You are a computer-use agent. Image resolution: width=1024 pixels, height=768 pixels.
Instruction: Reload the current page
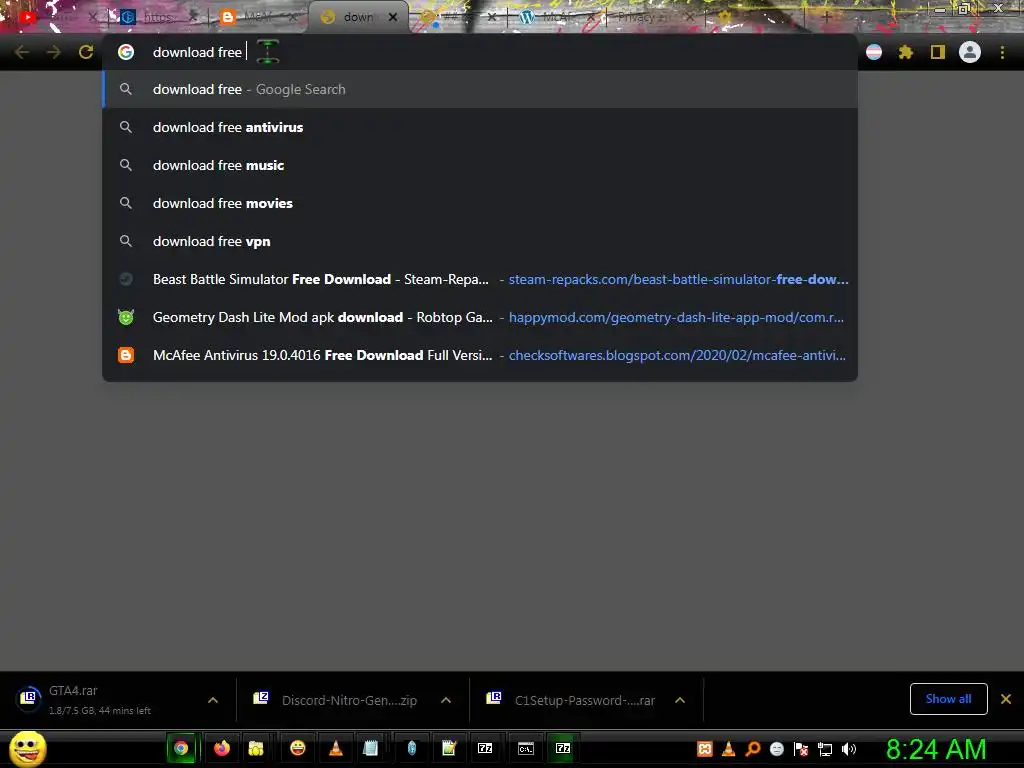click(86, 52)
